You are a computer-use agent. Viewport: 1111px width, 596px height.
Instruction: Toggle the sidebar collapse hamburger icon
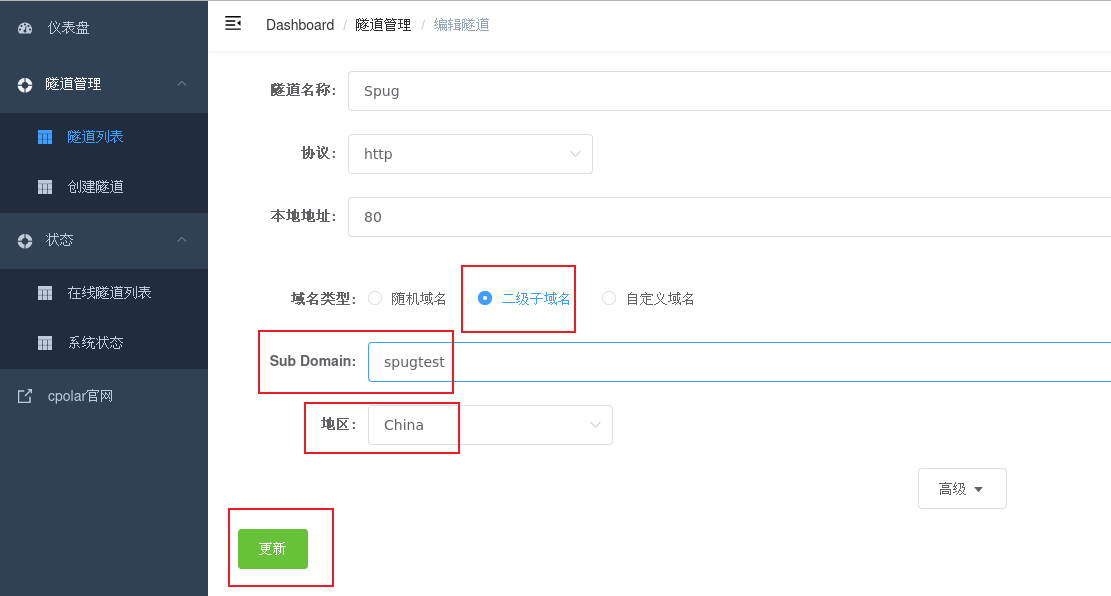click(233, 23)
